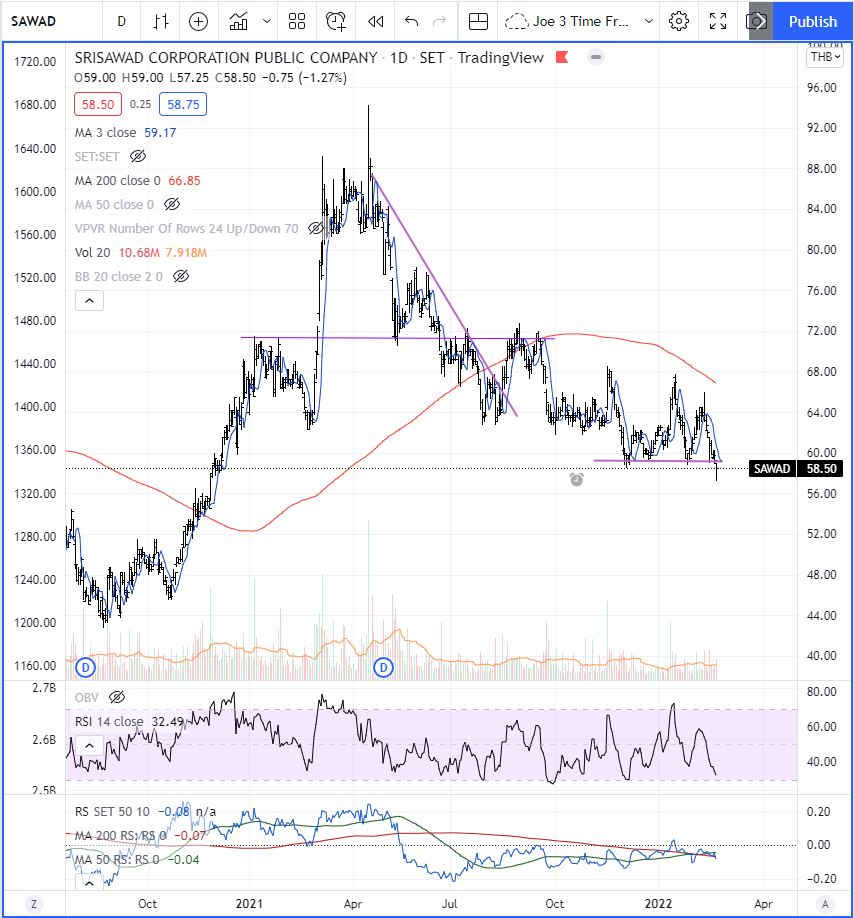The width and height of the screenshot is (854, 918).
Task: Show the hidden VPVR volume profile indicator
Action: 315,229
